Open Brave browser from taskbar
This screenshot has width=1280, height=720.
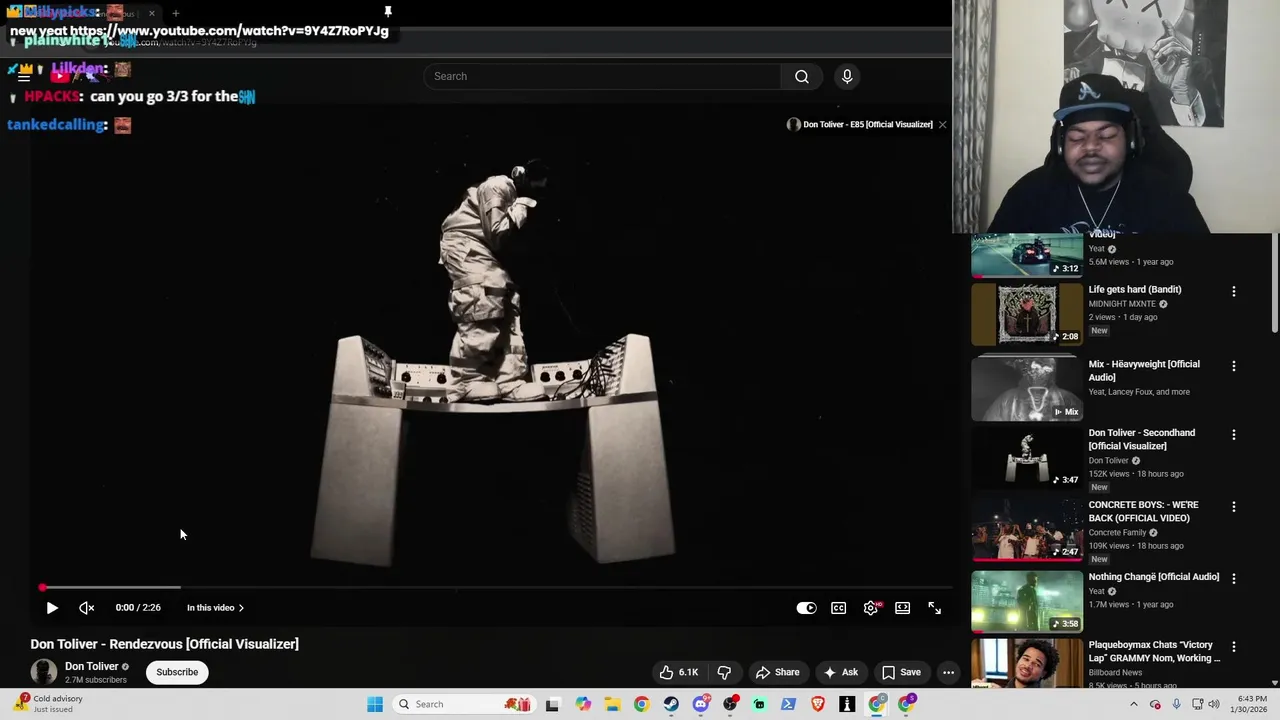click(x=818, y=704)
